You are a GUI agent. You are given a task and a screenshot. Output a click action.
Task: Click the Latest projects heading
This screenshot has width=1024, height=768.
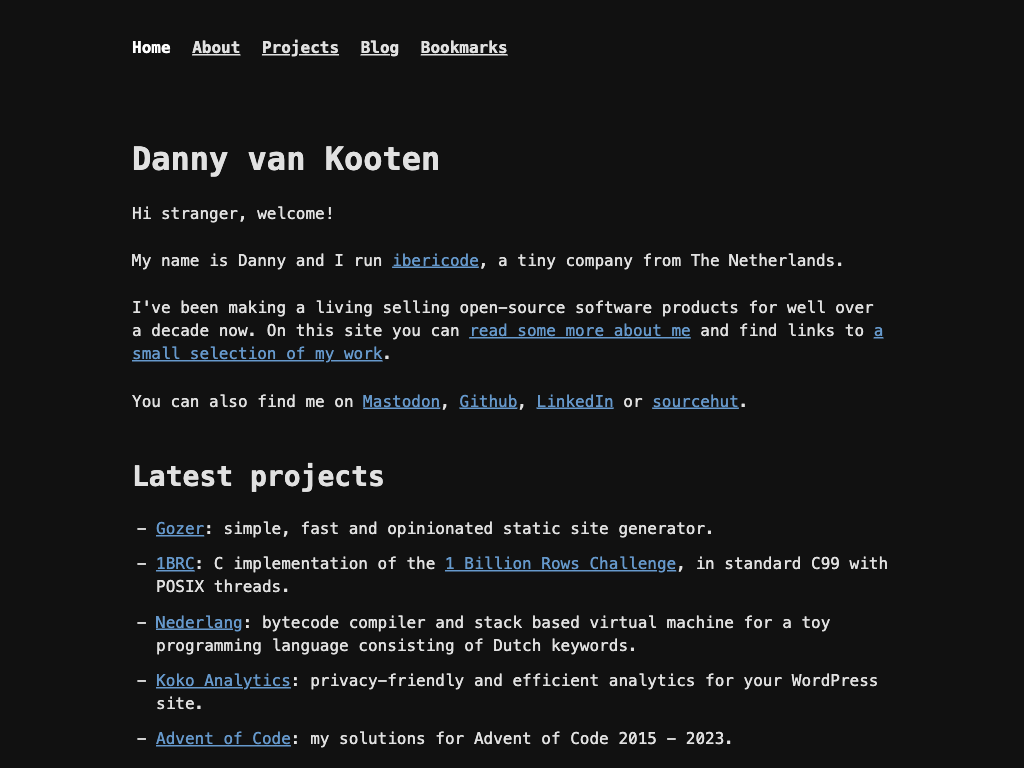point(258,476)
